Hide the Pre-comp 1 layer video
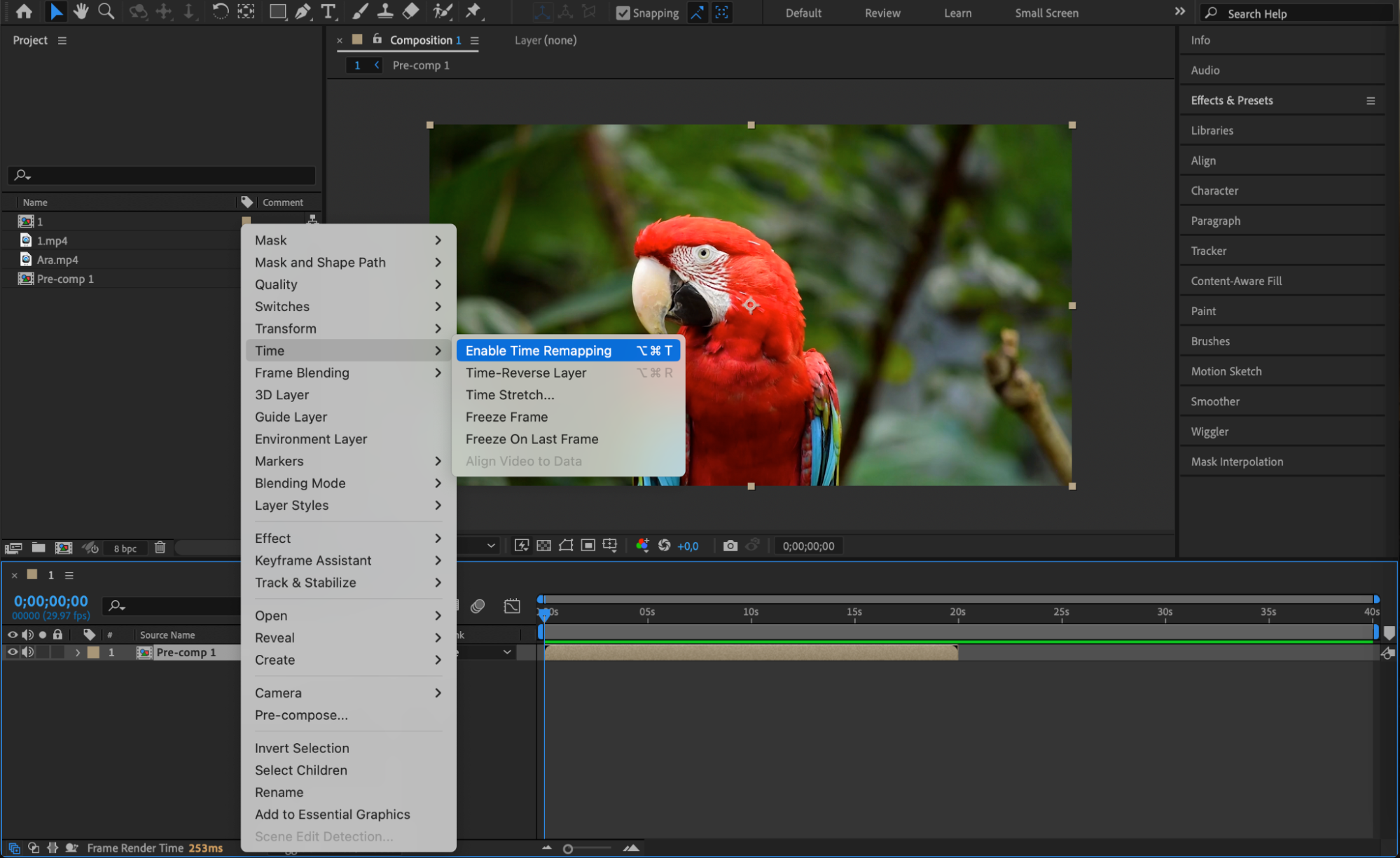The image size is (1400, 858). (x=12, y=652)
